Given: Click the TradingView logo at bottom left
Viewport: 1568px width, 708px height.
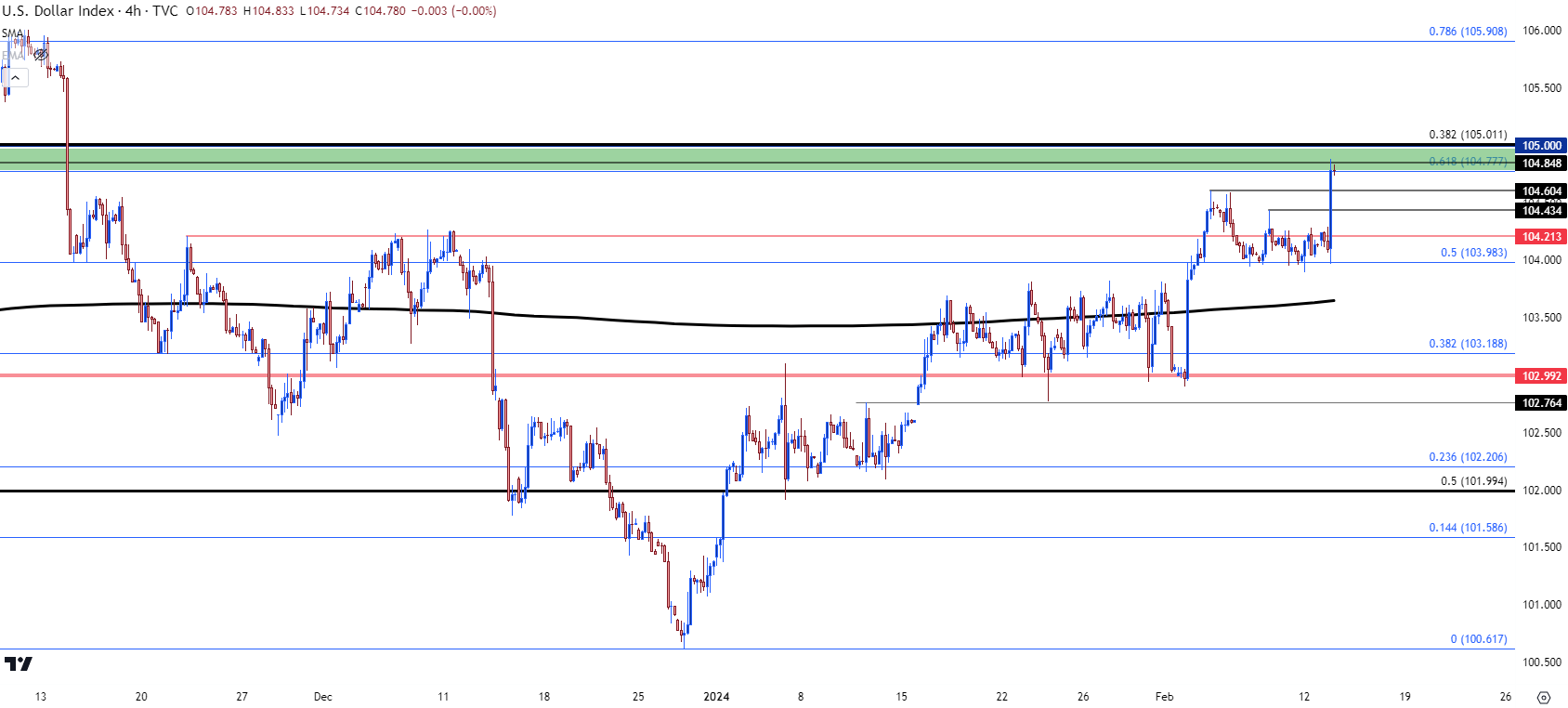Looking at the screenshot, I should [x=18, y=663].
